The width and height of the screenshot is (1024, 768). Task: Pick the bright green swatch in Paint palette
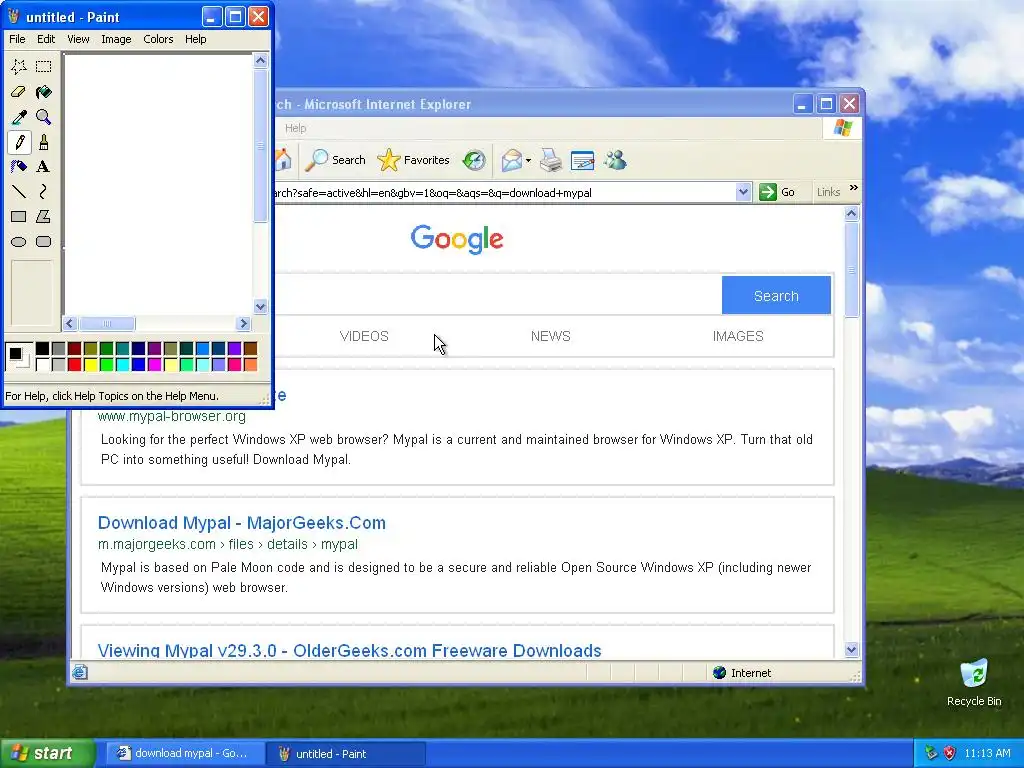106,364
